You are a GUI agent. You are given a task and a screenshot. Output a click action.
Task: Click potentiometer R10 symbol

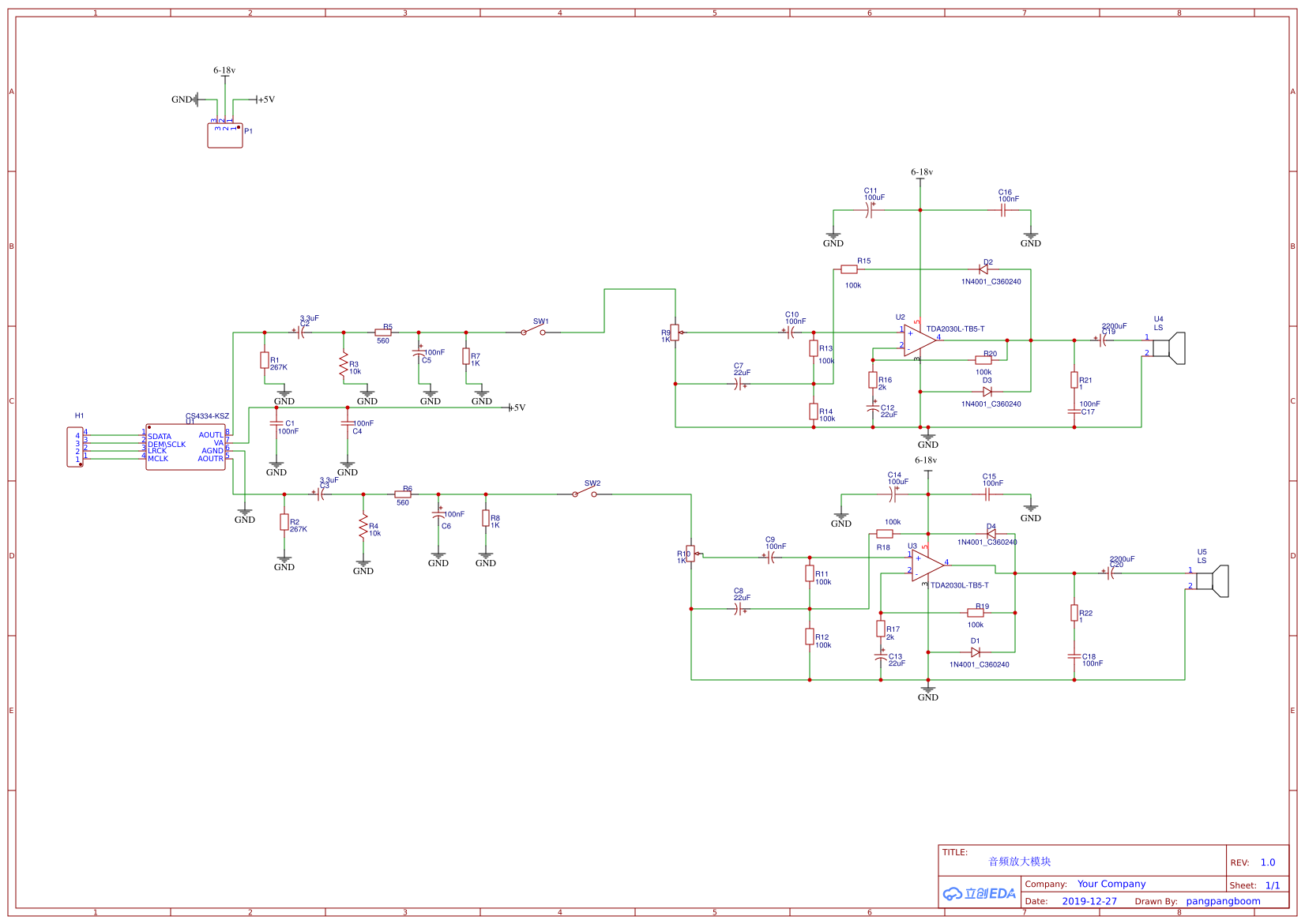click(691, 554)
